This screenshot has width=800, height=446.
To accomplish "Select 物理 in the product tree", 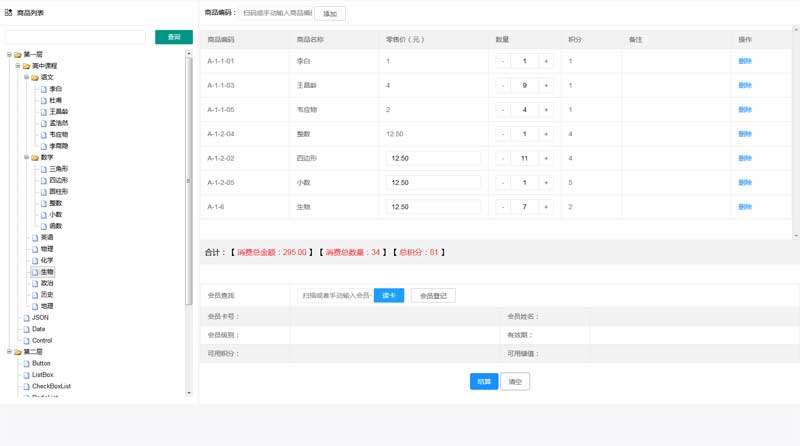I will [x=47, y=249].
